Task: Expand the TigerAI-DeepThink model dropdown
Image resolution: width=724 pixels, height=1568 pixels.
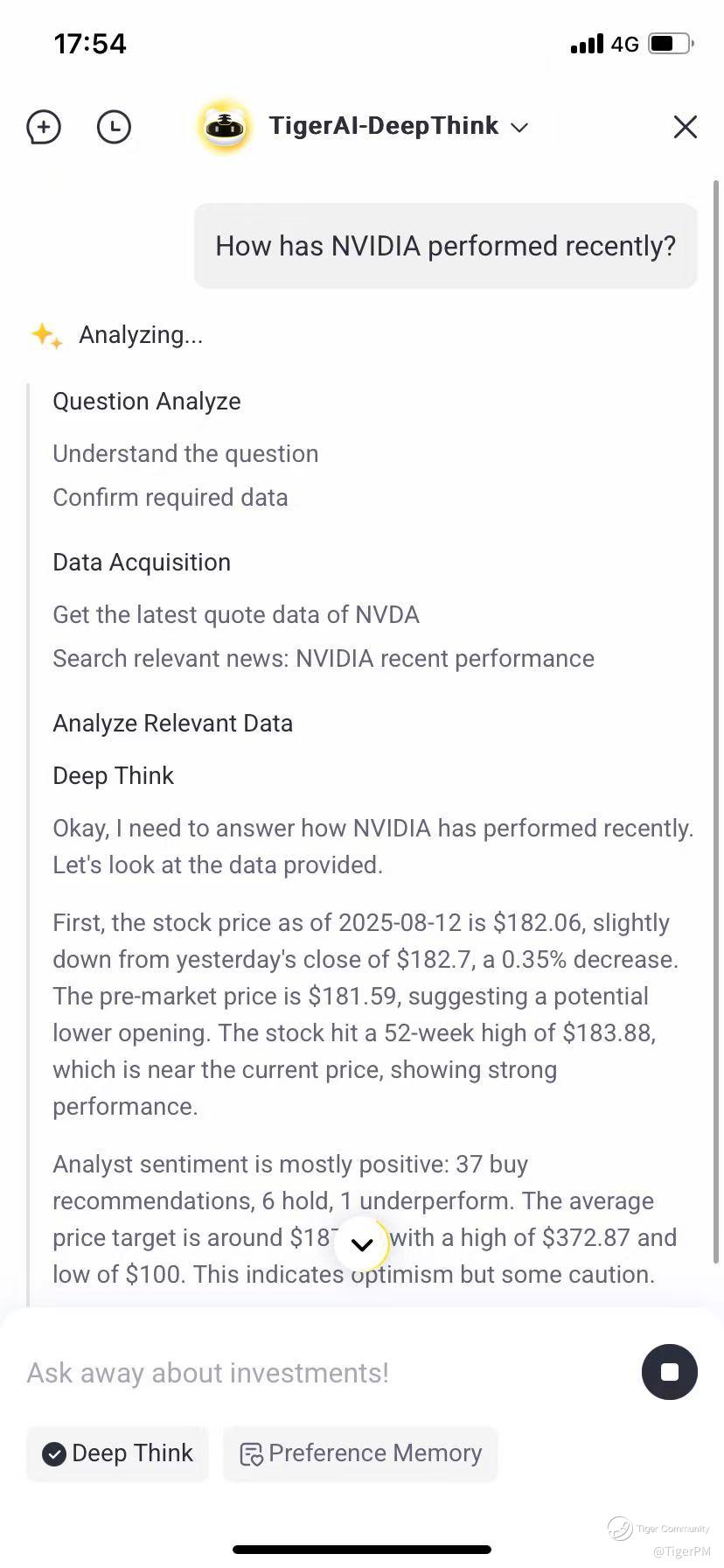Action: click(x=519, y=128)
